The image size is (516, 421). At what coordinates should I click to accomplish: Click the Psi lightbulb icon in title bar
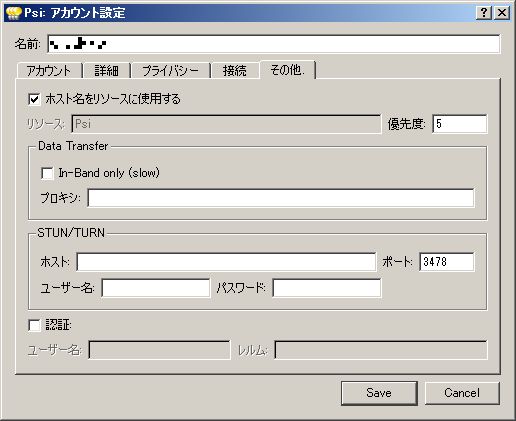tap(14, 13)
